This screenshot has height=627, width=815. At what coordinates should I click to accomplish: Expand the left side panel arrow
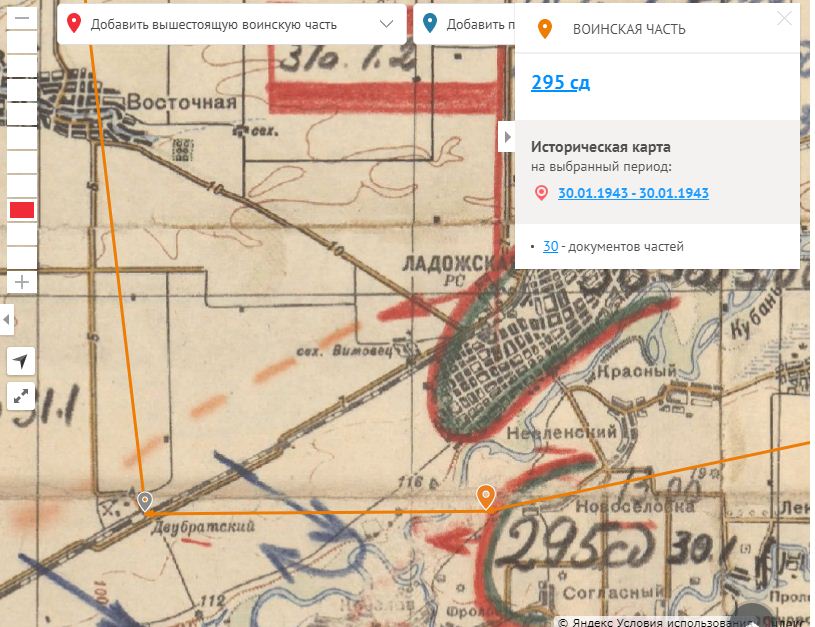[6, 319]
